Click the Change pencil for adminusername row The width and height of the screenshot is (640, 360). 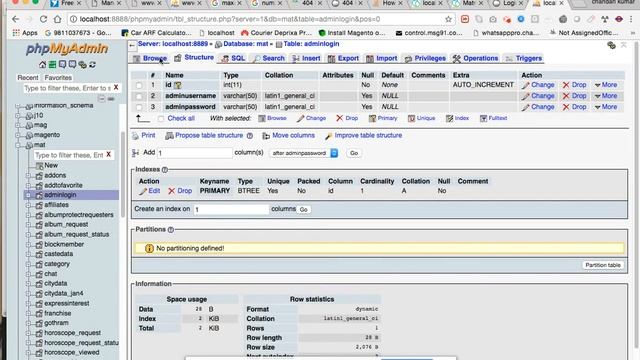(x=525, y=96)
